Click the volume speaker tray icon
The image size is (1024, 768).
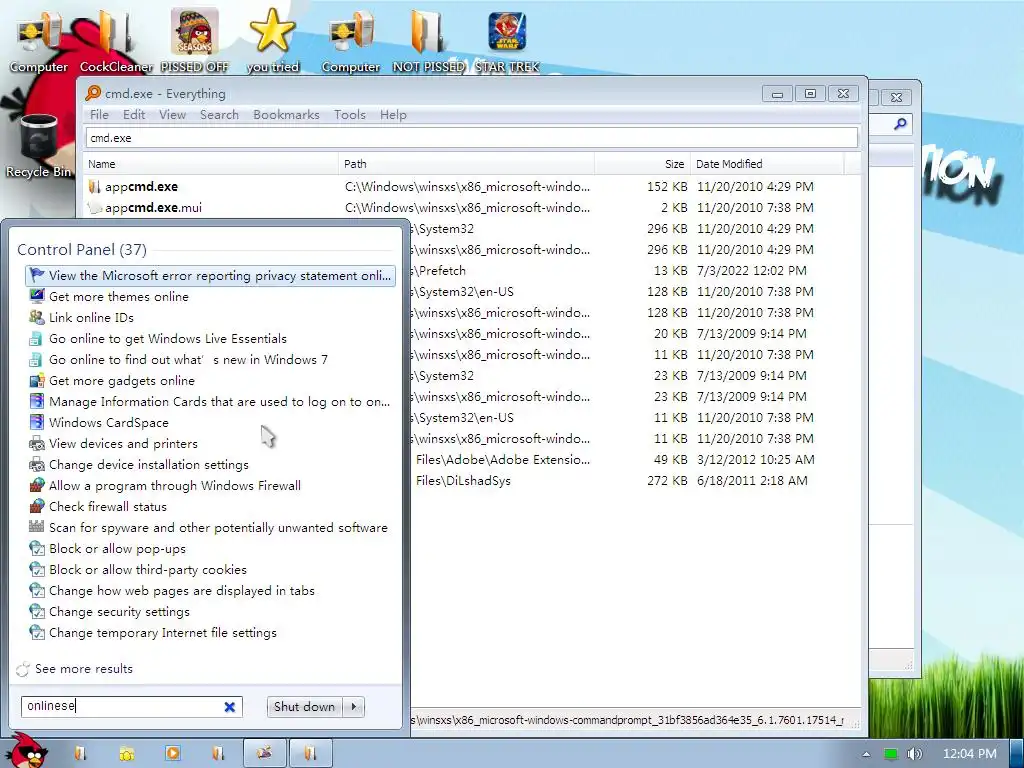coord(914,754)
